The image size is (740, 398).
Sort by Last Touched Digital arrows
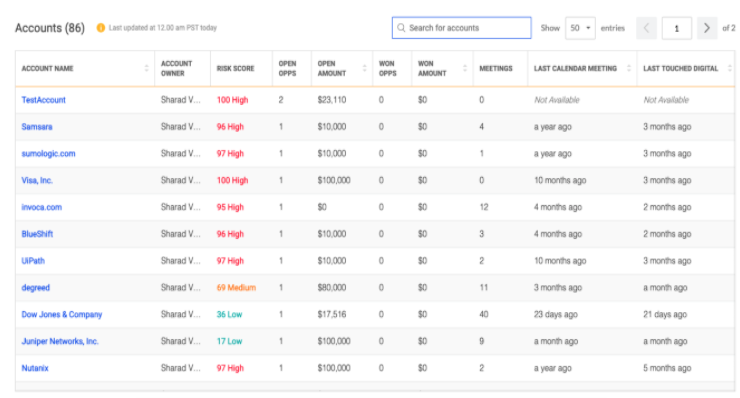(730, 68)
